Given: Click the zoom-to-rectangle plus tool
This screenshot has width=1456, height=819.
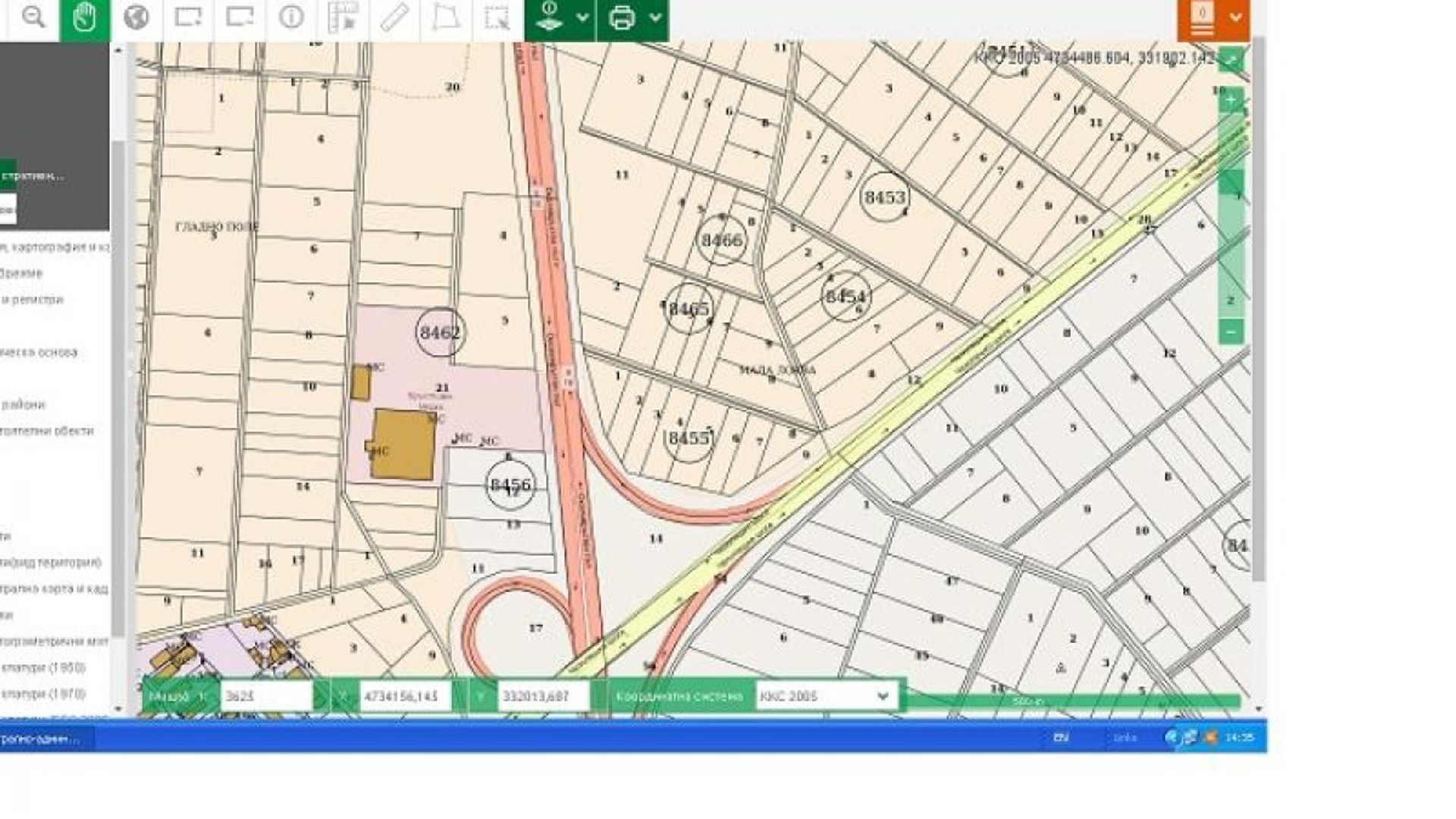Looking at the screenshot, I should pos(188,17).
